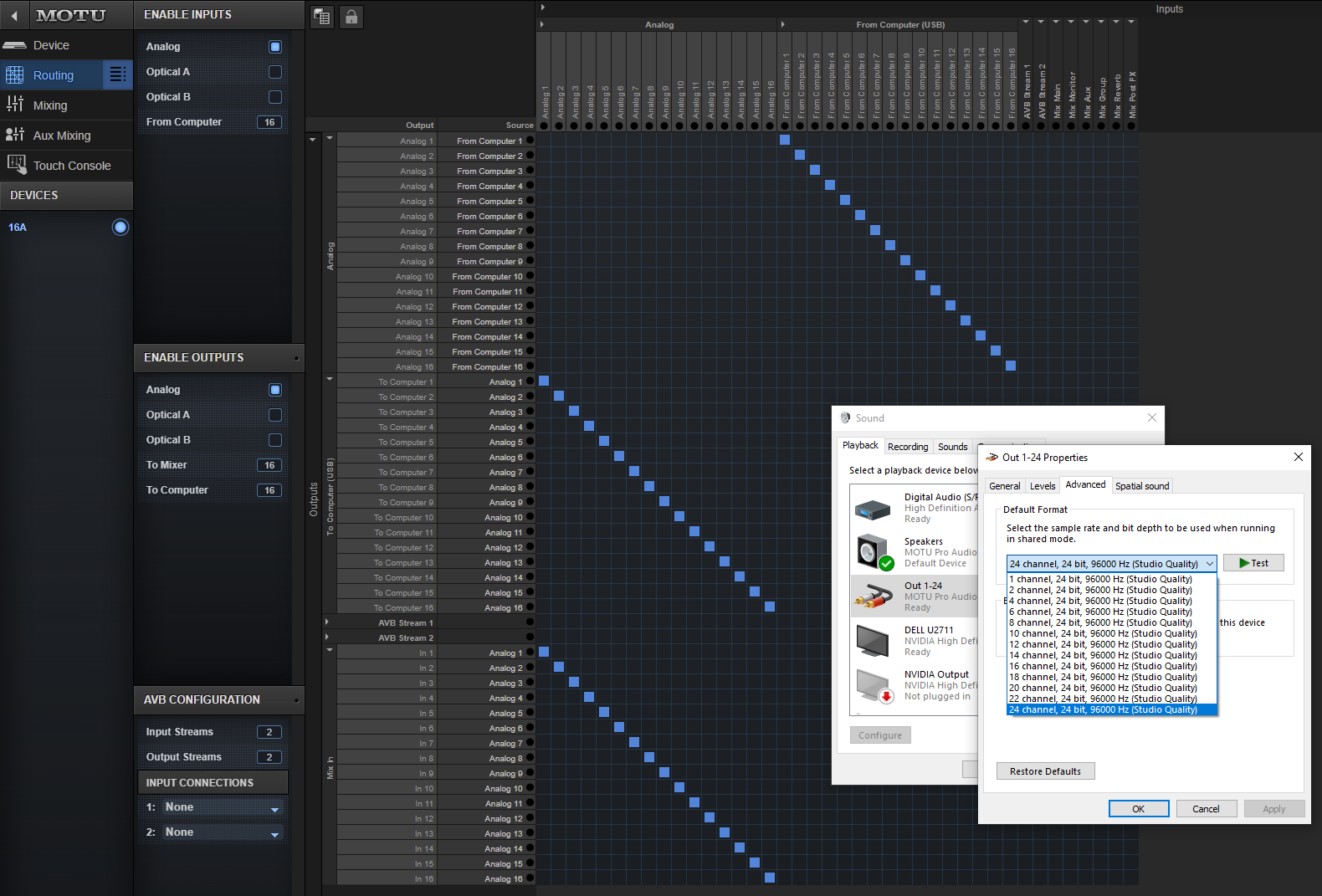Switch to the Sounds tab in Sound

pos(952,447)
